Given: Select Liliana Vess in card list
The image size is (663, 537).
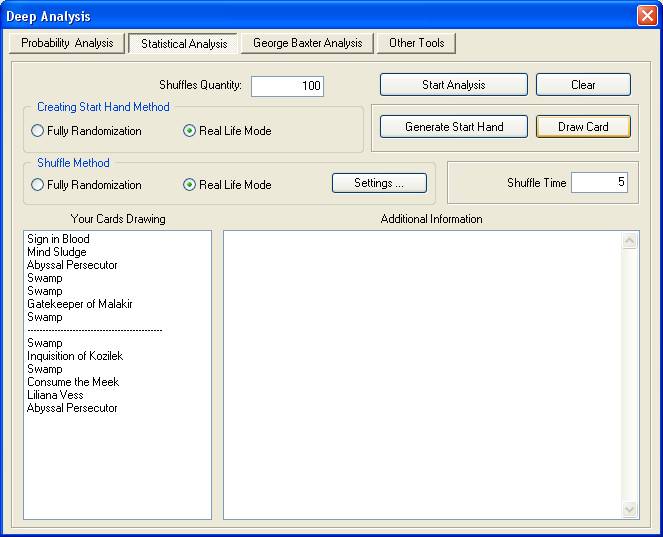Looking at the screenshot, I should coord(55,395).
